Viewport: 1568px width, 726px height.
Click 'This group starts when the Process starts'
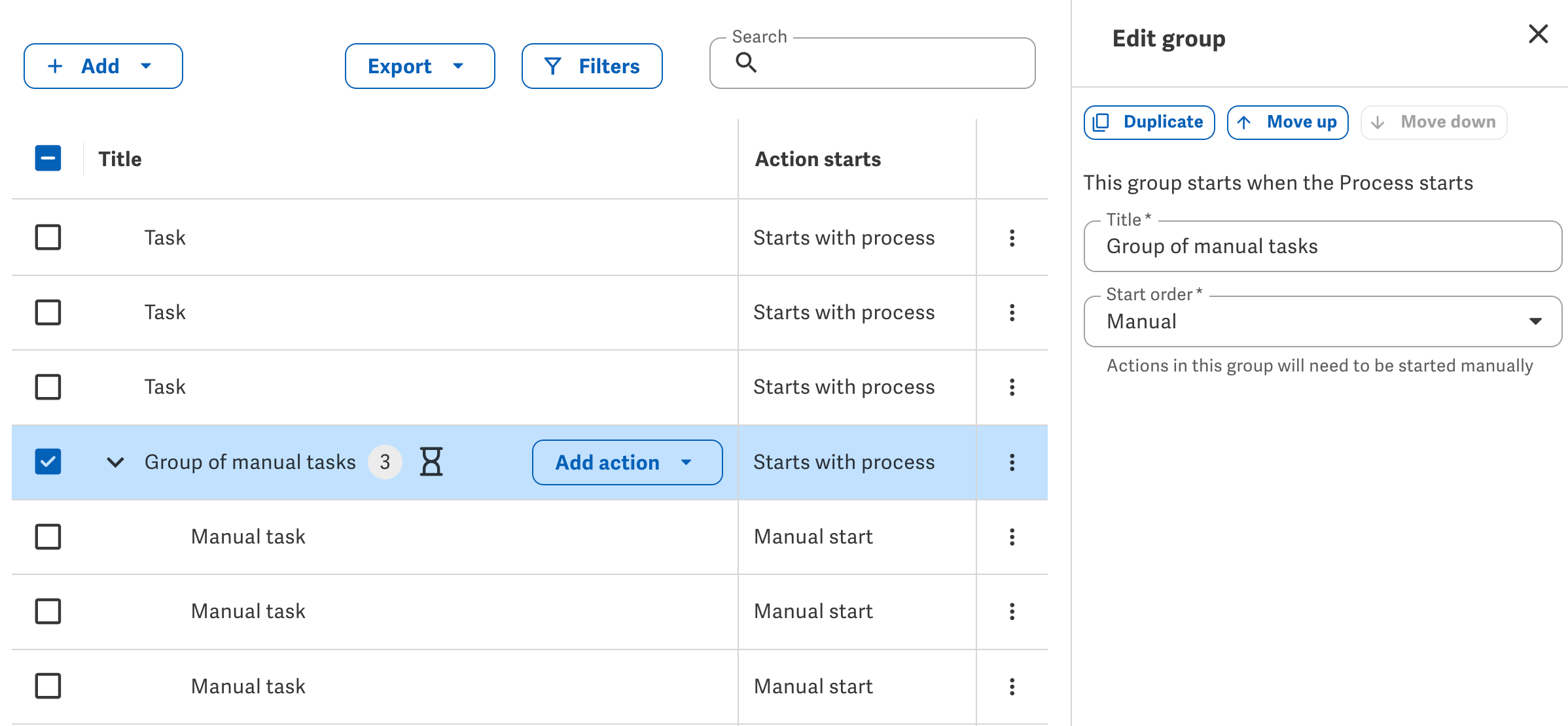(x=1278, y=183)
